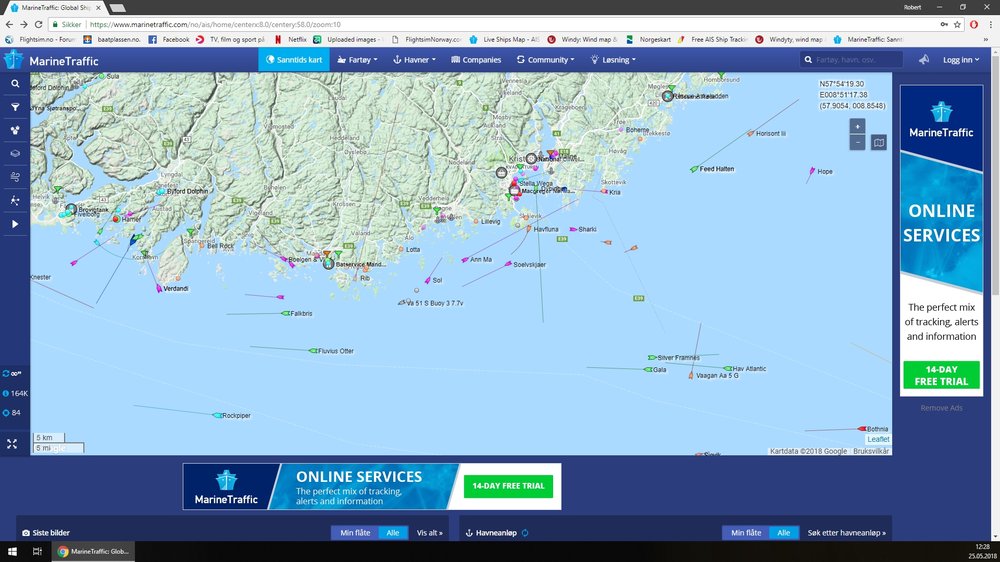Open the map layers sidebar icon
1000x562 pixels.
click(x=15, y=154)
